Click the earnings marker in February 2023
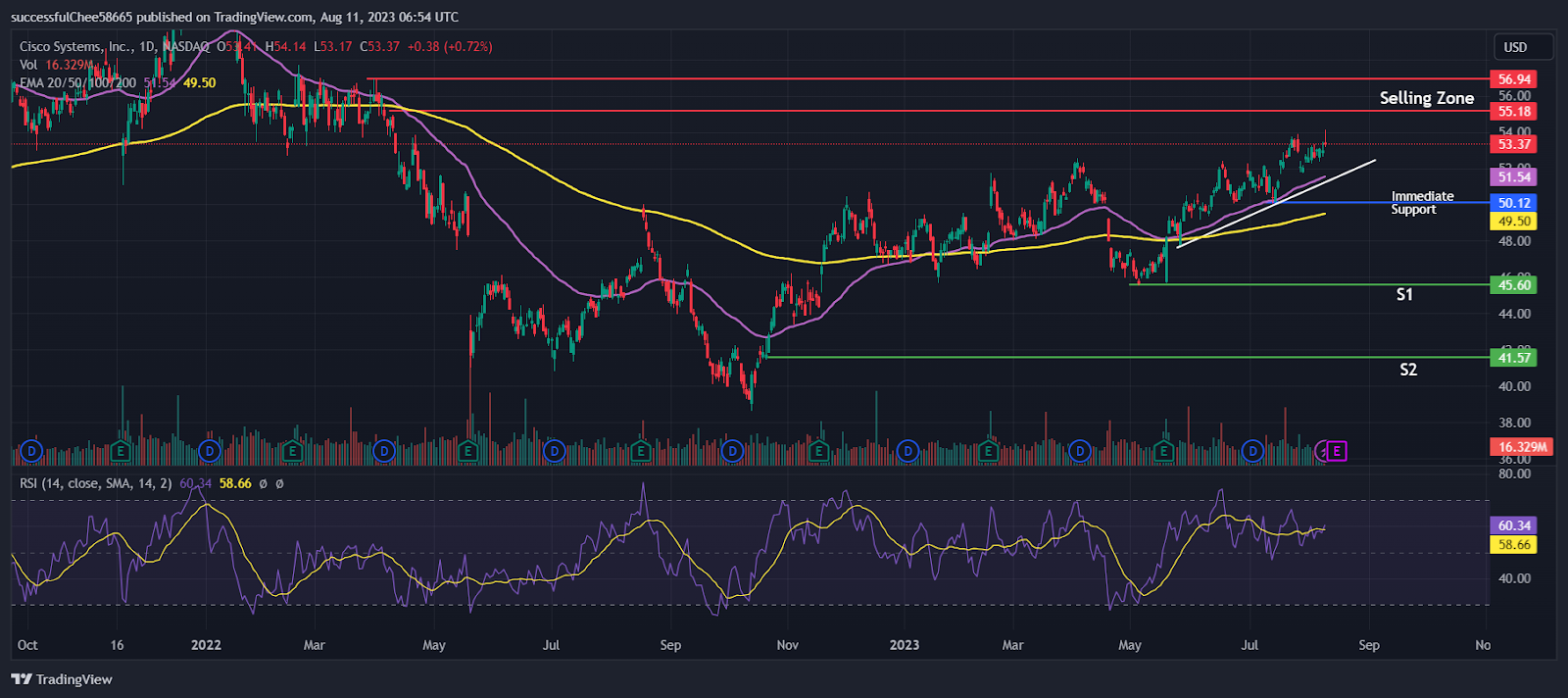 pos(988,451)
